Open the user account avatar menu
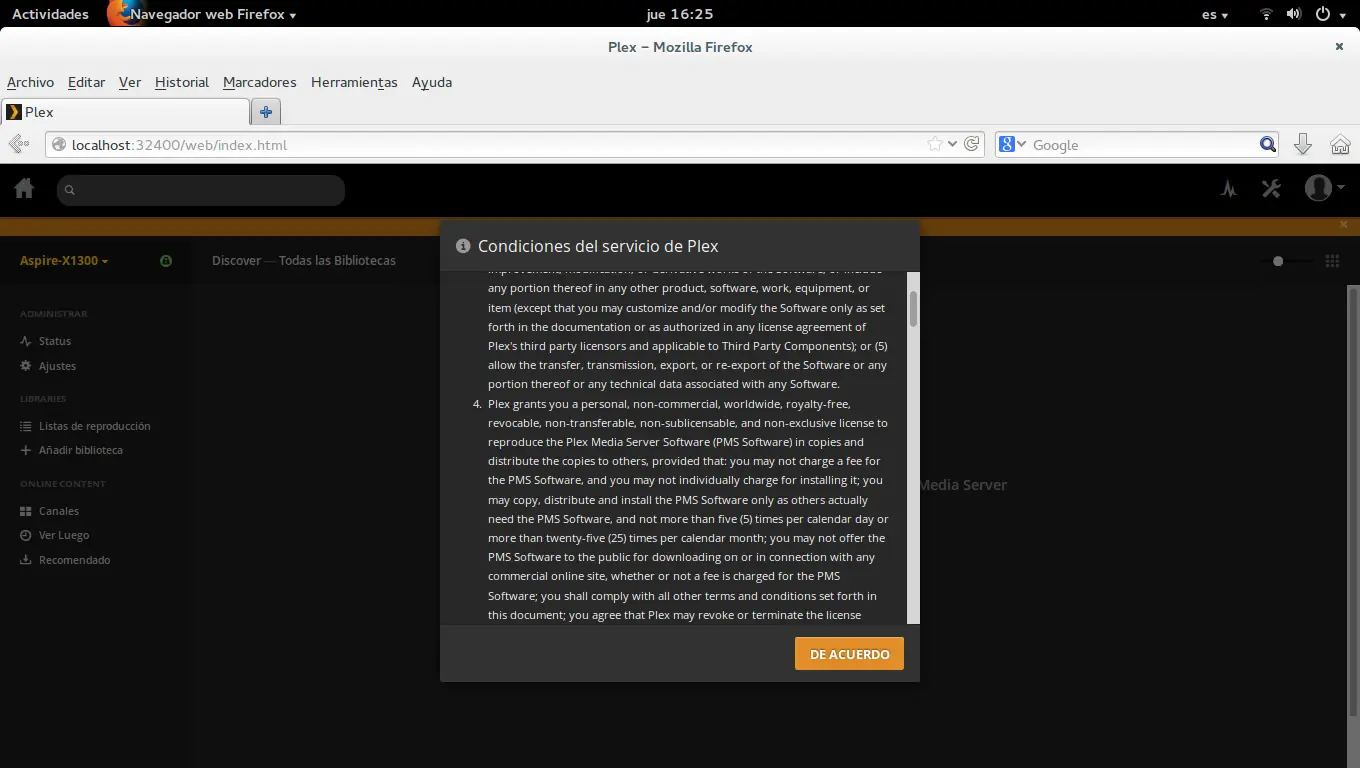Viewport: 1360px width, 768px height. [1324, 188]
